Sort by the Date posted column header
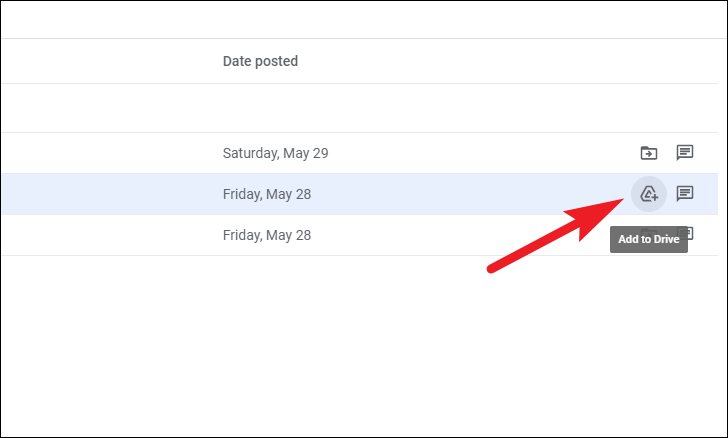This screenshot has width=728, height=438. 260,61
